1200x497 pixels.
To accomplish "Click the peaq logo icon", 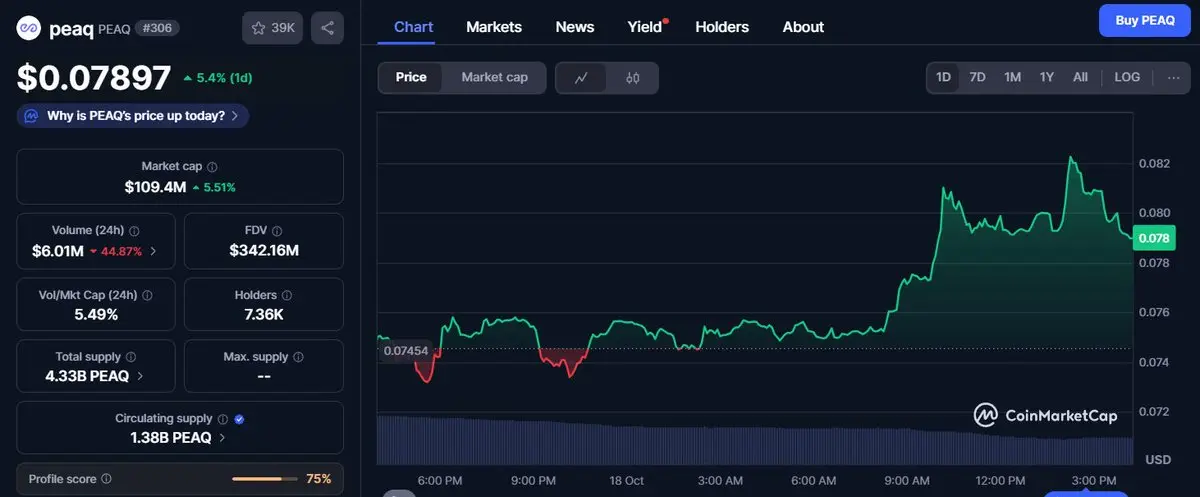I will point(28,28).
